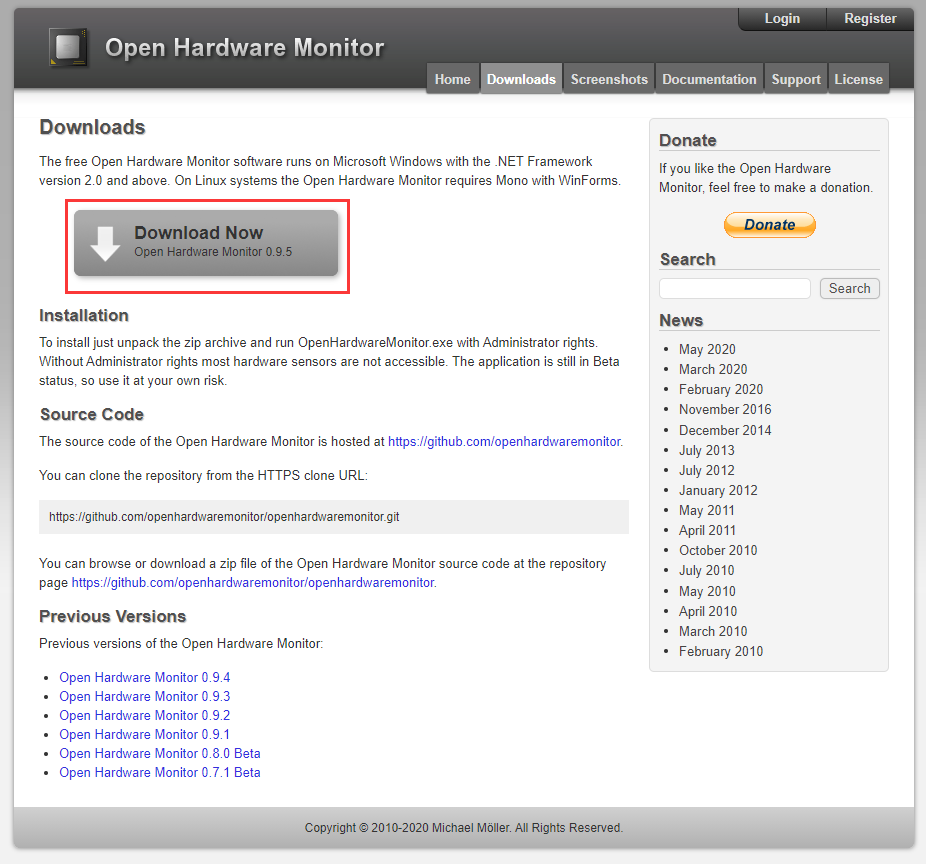The image size is (926, 864).
Task: Open the July 2012 news entry
Action: [x=706, y=470]
